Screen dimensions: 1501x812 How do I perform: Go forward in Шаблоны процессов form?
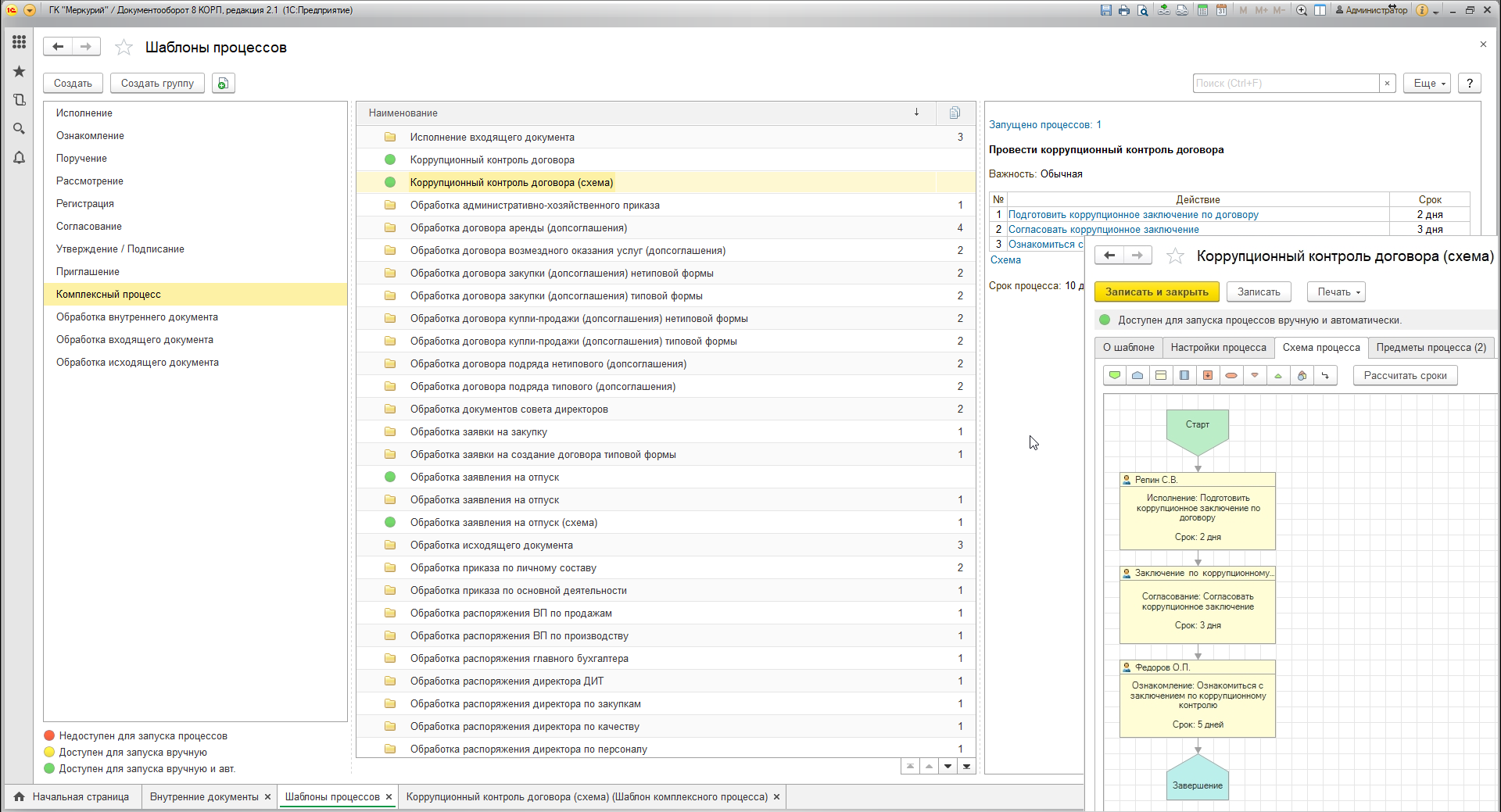(x=86, y=47)
